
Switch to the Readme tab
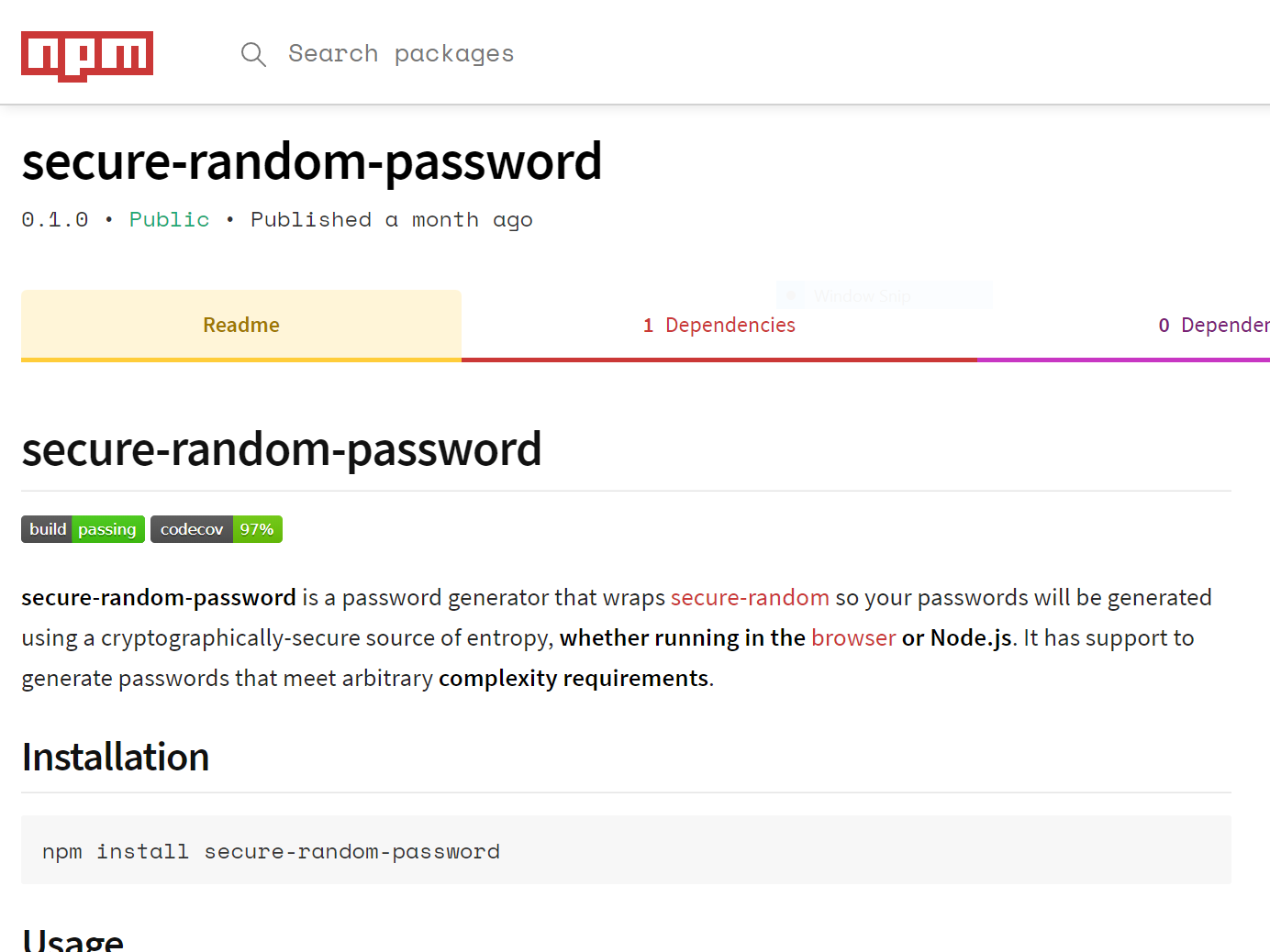click(241, 326)
